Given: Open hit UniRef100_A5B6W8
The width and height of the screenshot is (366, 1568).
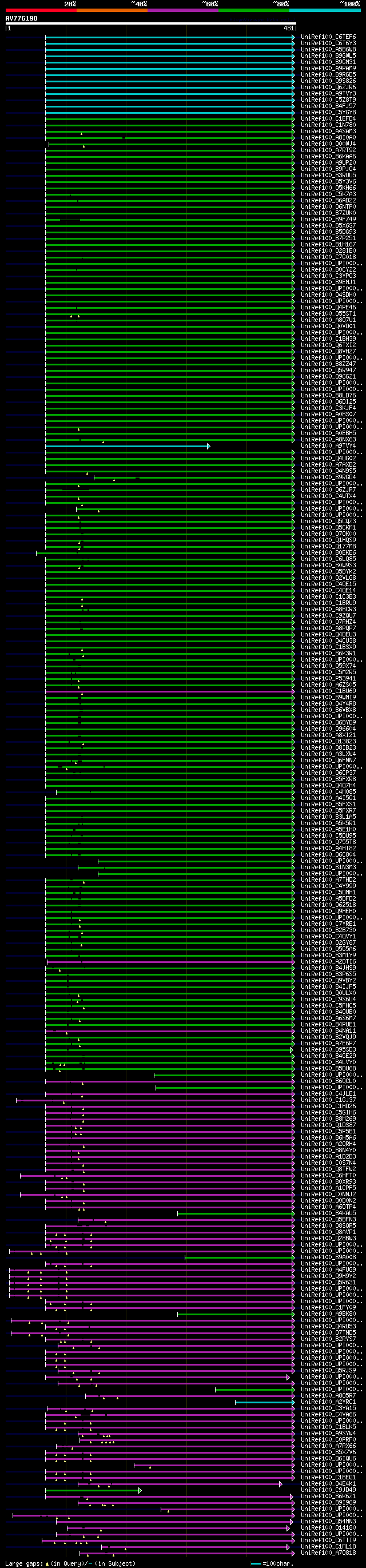Looking at the screenshot, I should coord(328,49).
